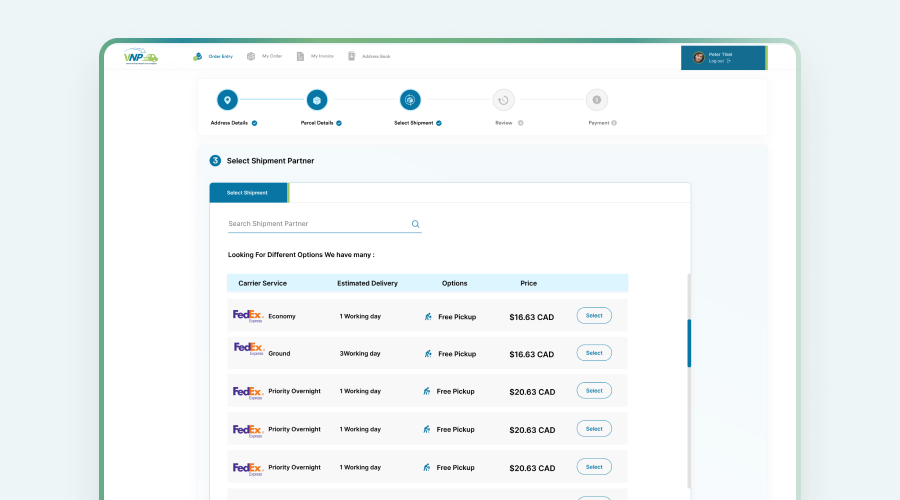Select the FedEx Ground shipment
Viewport: 900px width, 500px height.
click(x=594, y=353)
